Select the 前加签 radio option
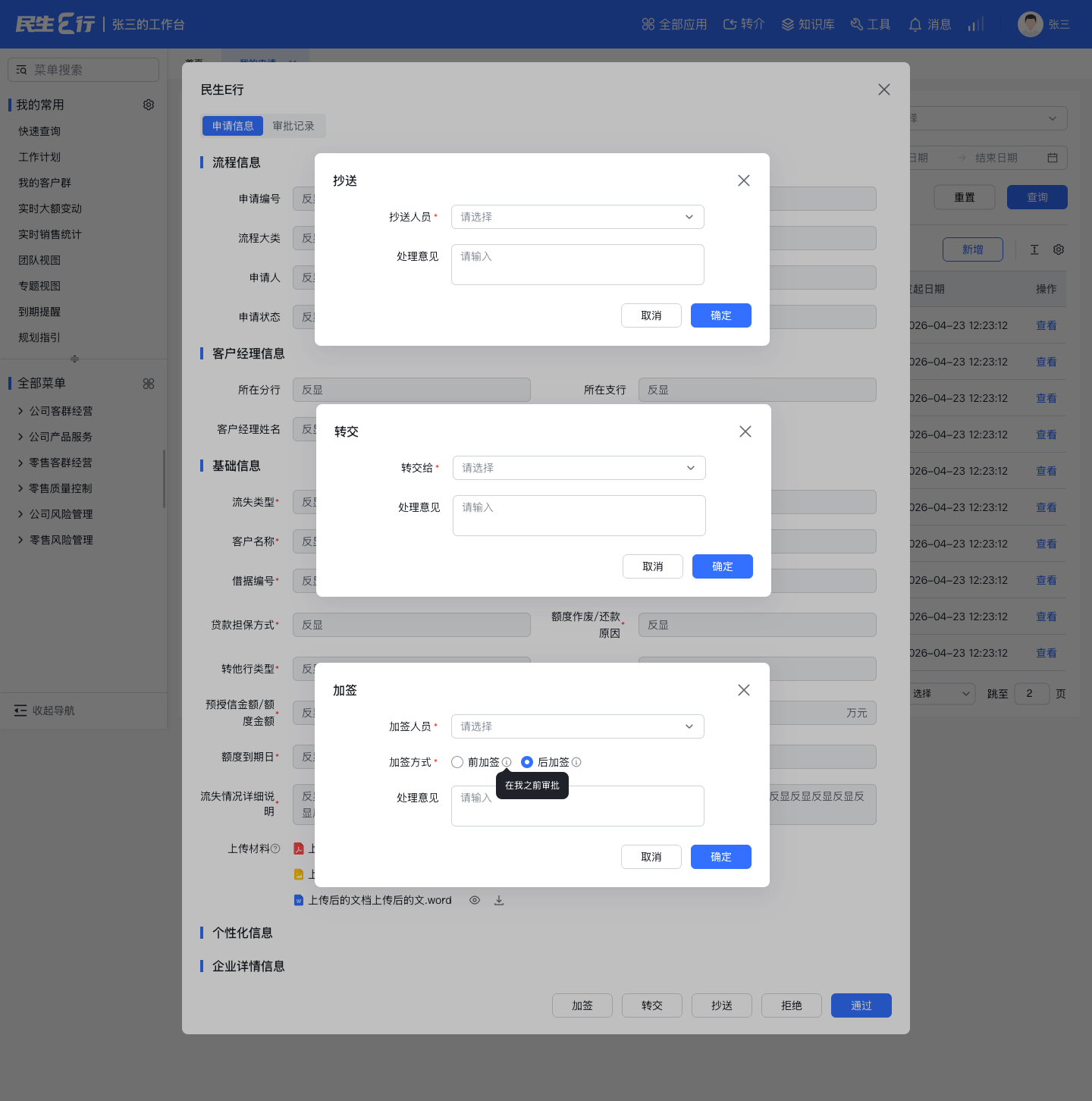 click(457, 762)
